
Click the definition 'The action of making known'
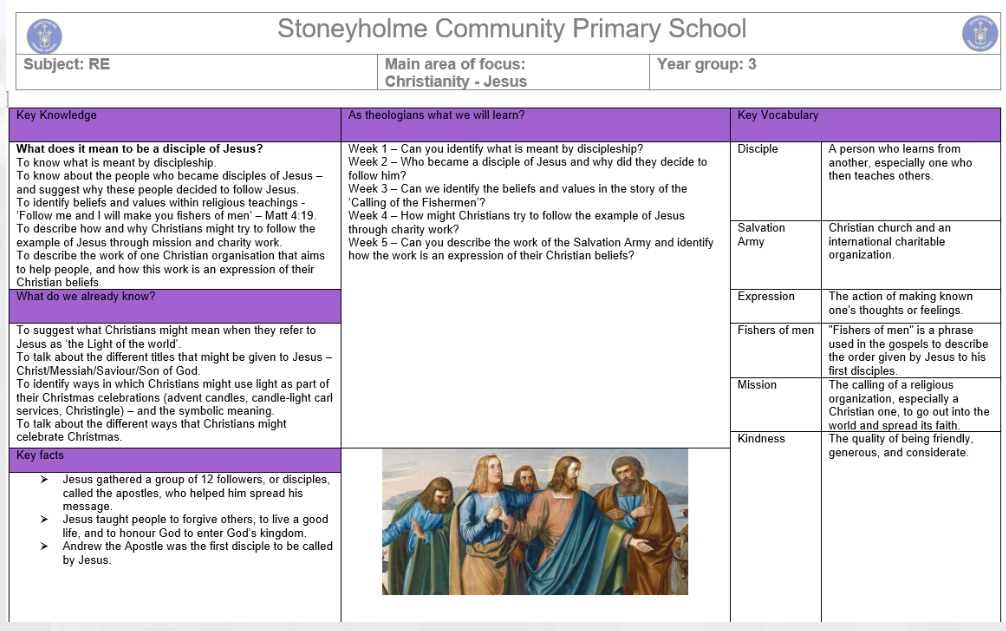[900, 303]
